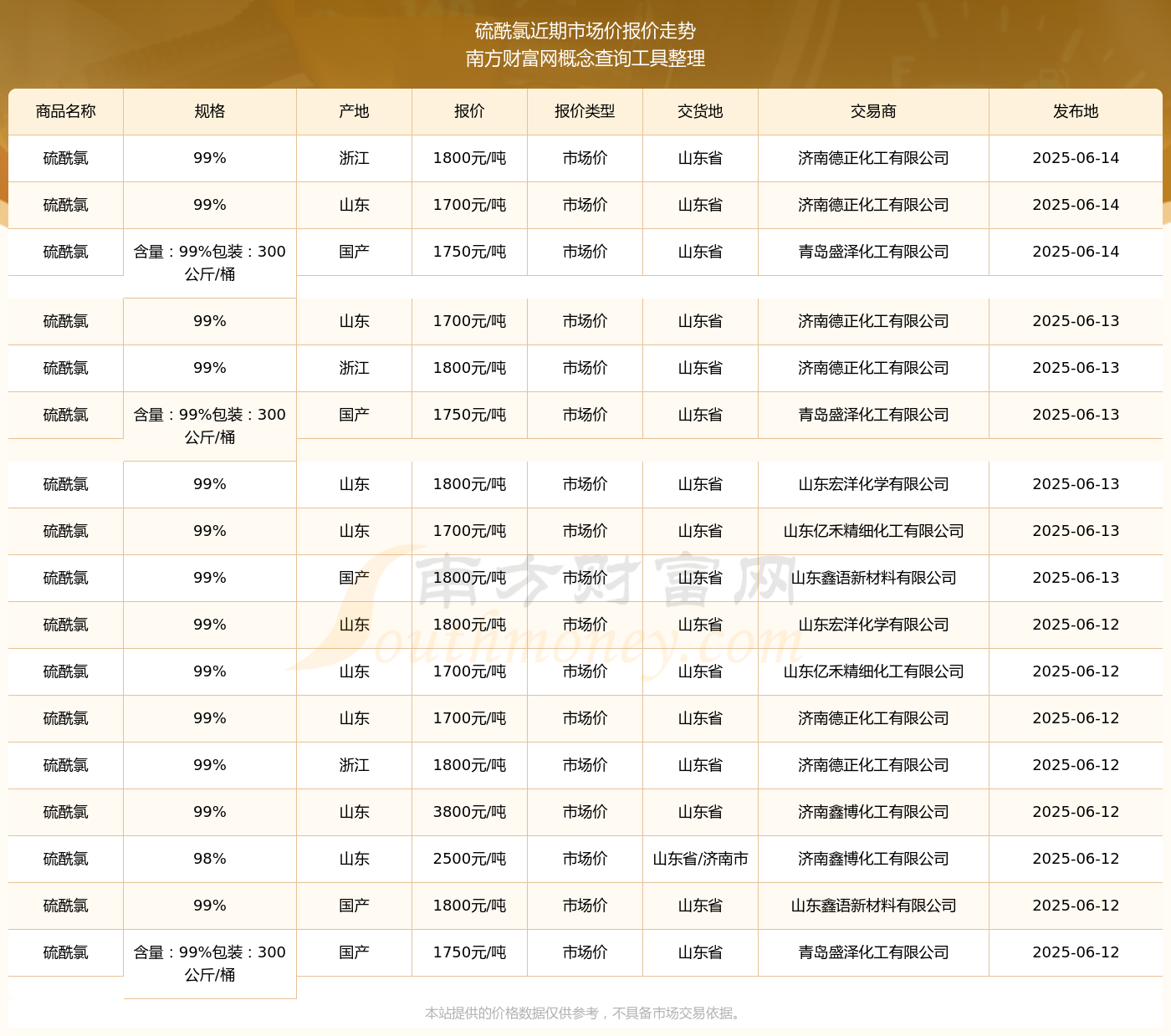This screenshot has width=1171, height=1036.
Task: Select the 商品名称 column header
Action: click(66, 112)
